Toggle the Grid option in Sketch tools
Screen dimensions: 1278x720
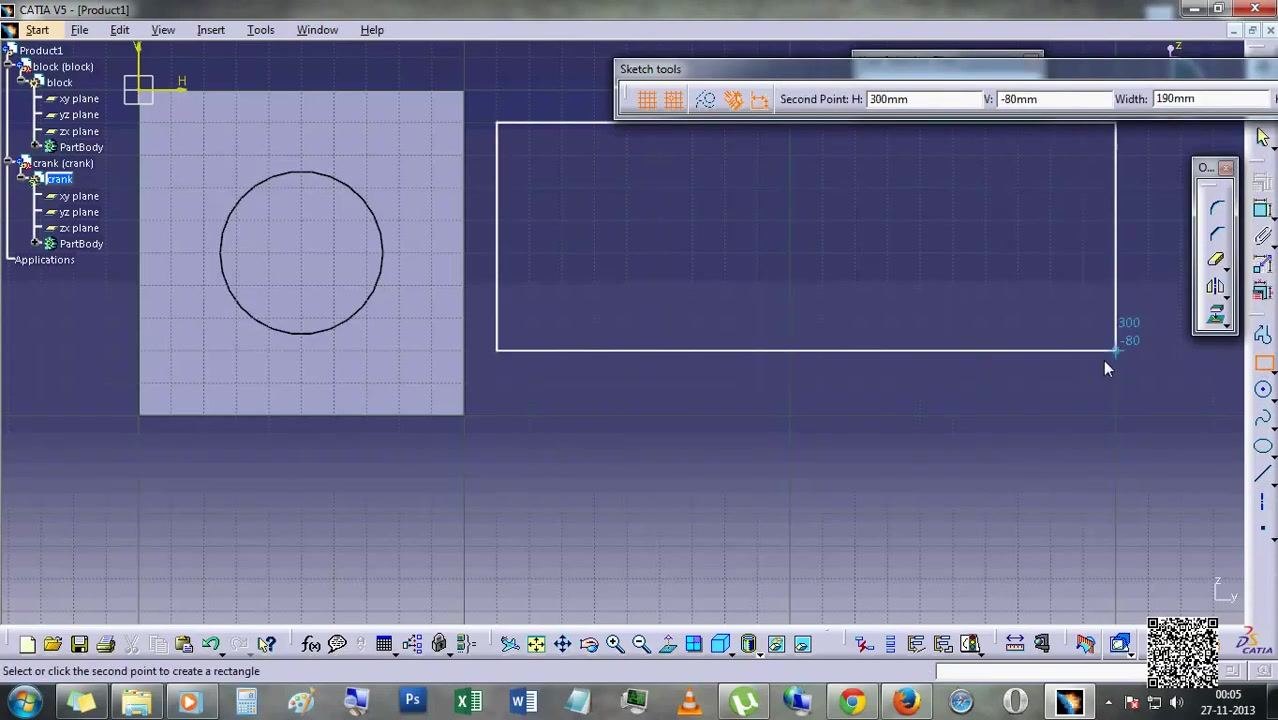647,99
